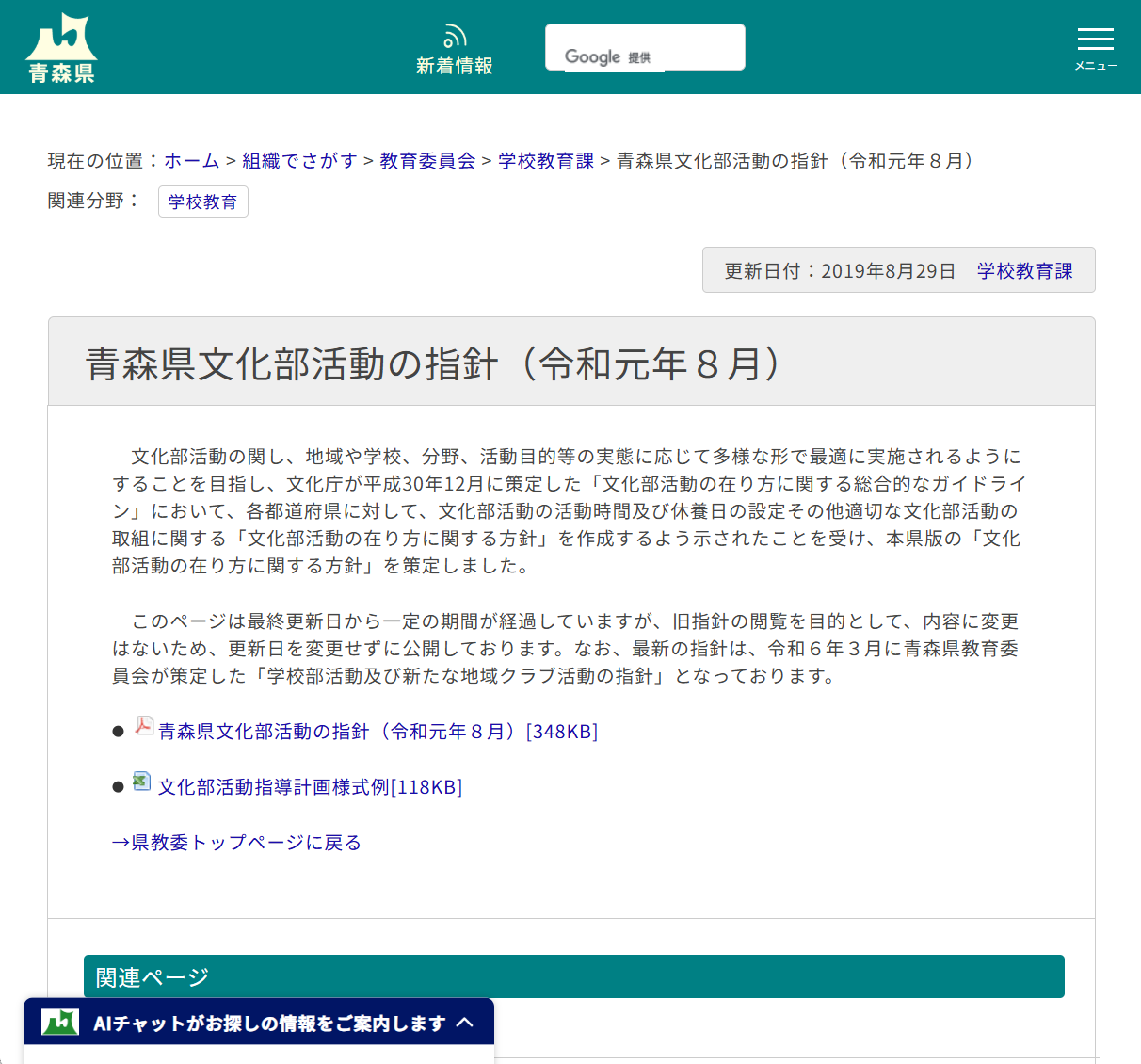Open the ホーム breadcrumb link
Image resolution: width=1141 pixels, height=1064 pixels.
coord(191,160)
